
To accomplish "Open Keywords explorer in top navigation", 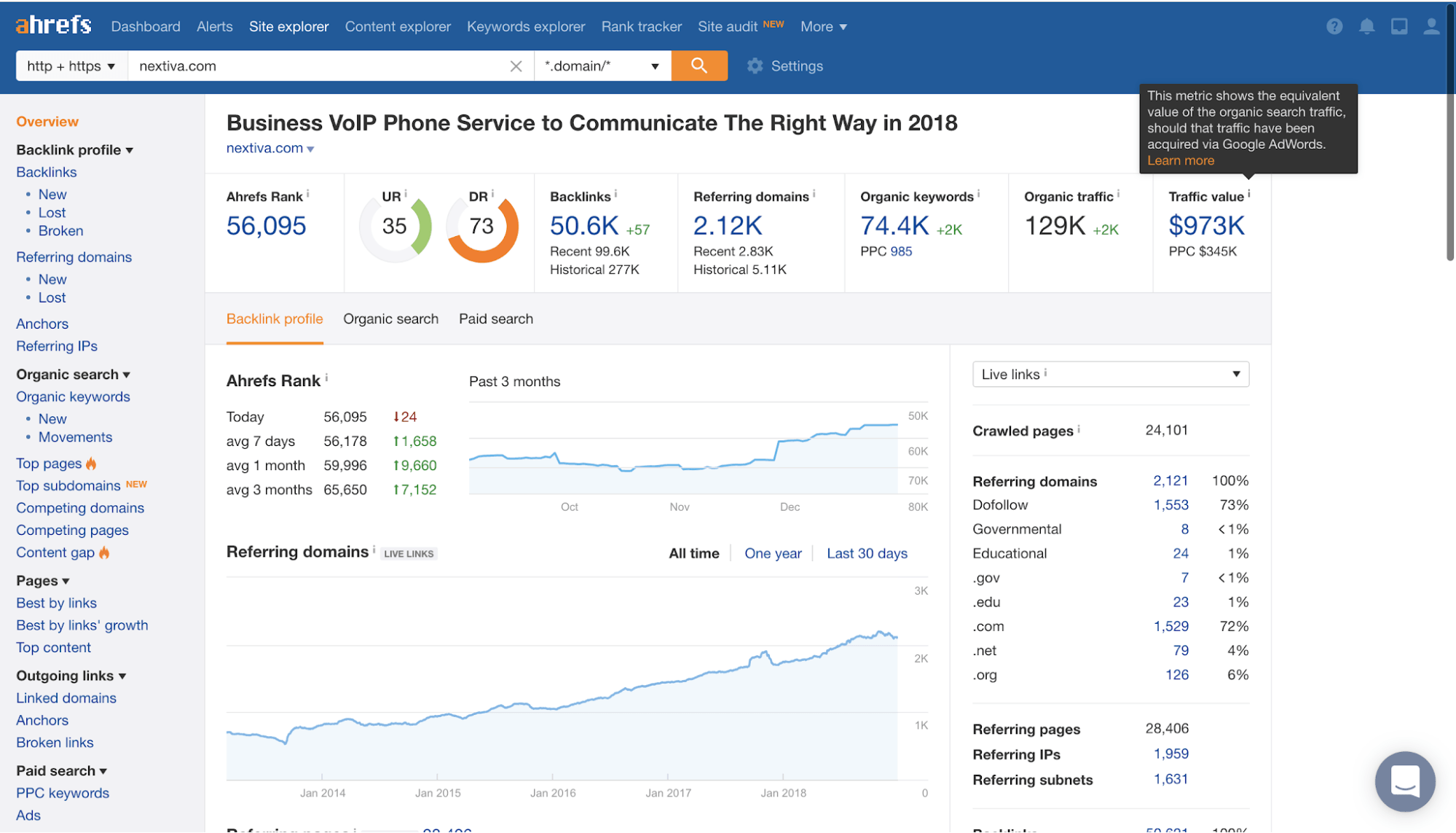I will pyautogui.click(x=525, y=26).
